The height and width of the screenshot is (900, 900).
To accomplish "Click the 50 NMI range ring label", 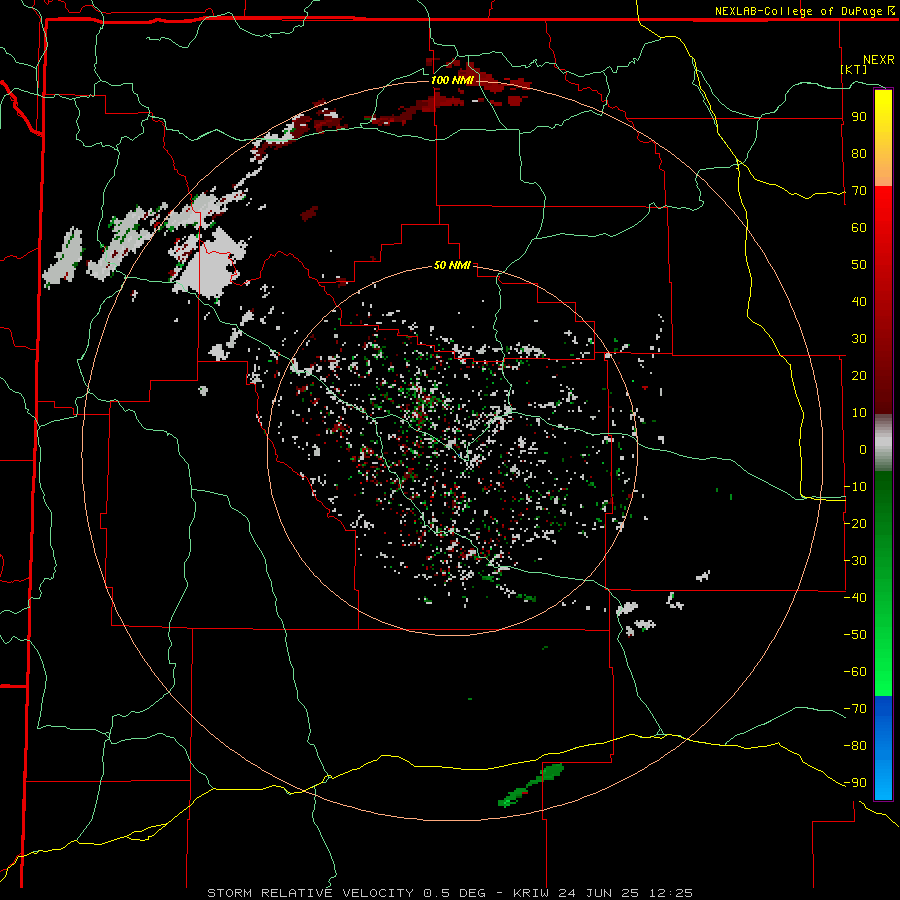I will click(452, 265).
